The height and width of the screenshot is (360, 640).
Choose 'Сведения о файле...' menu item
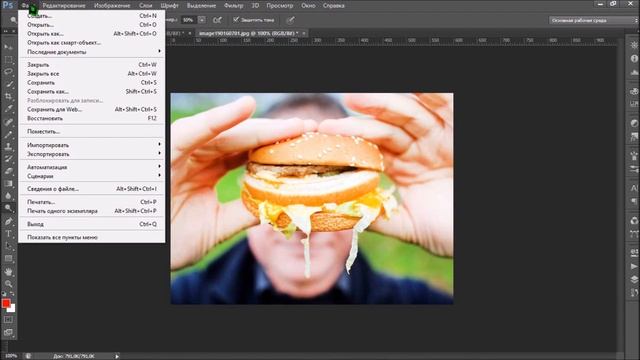(92, 189)
